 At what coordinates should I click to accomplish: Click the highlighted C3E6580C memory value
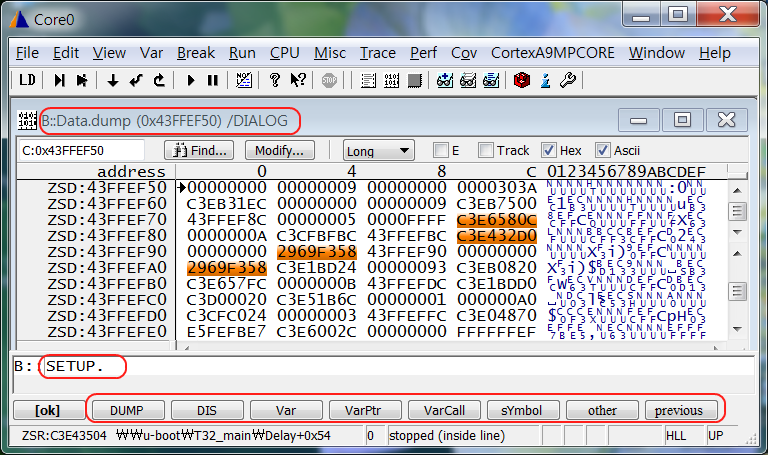click(x=496, y=219)
